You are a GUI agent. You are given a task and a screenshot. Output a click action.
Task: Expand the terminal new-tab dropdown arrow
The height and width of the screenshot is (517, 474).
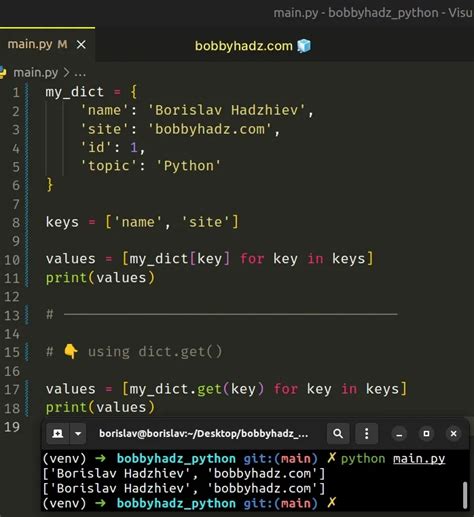pyautogui.click(x=78, y=433)
